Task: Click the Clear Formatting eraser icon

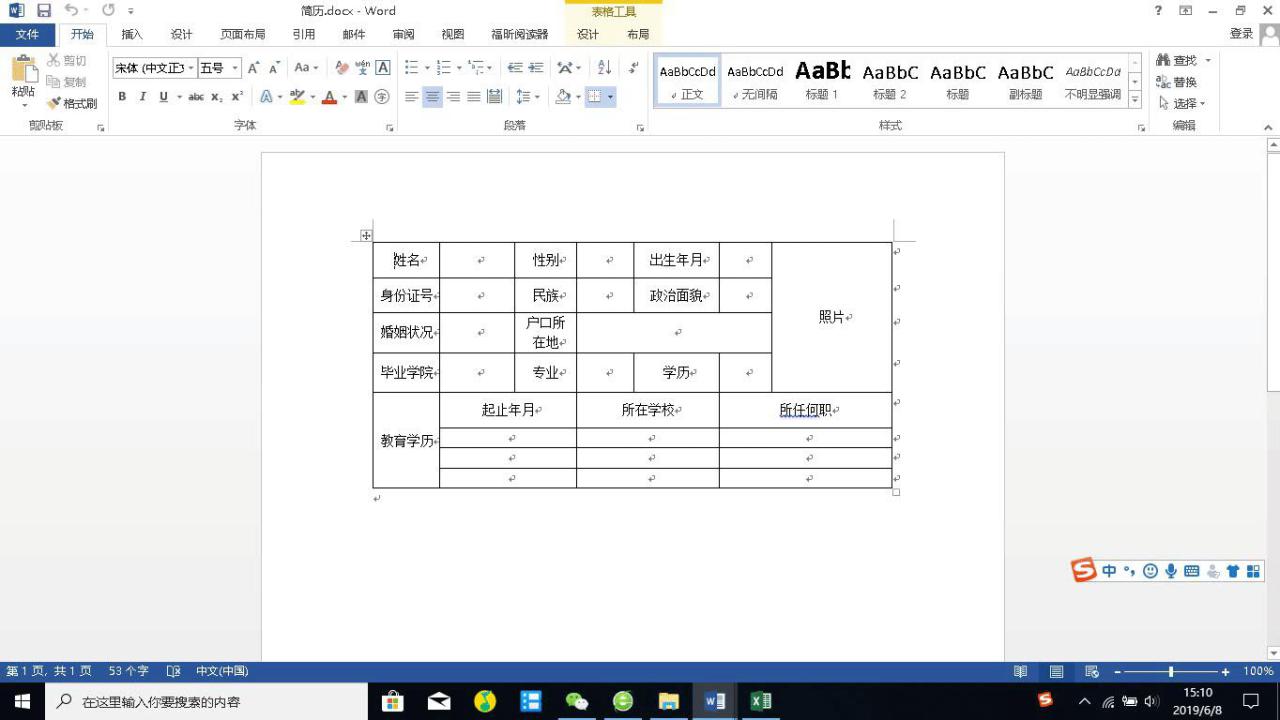Action: (342, 68)
